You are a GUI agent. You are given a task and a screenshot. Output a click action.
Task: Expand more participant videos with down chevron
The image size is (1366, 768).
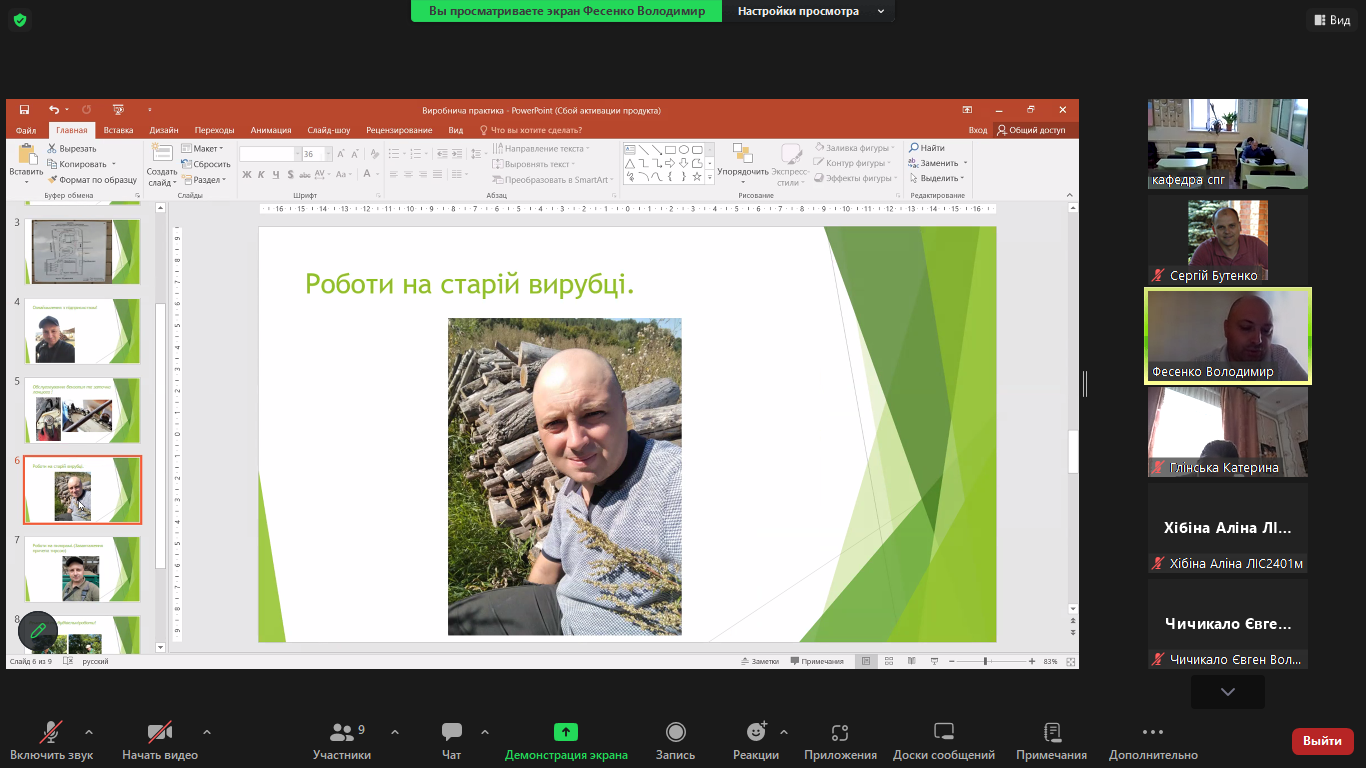coord(1227,692)
